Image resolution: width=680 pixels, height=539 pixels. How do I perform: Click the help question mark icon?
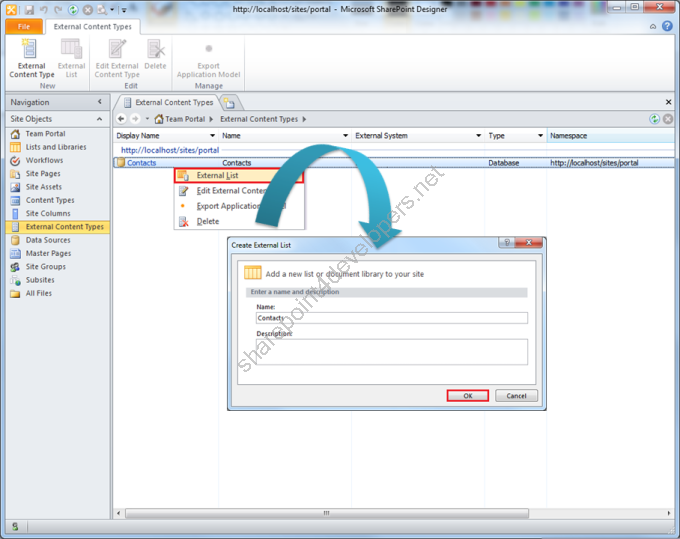tap(667, 26)
